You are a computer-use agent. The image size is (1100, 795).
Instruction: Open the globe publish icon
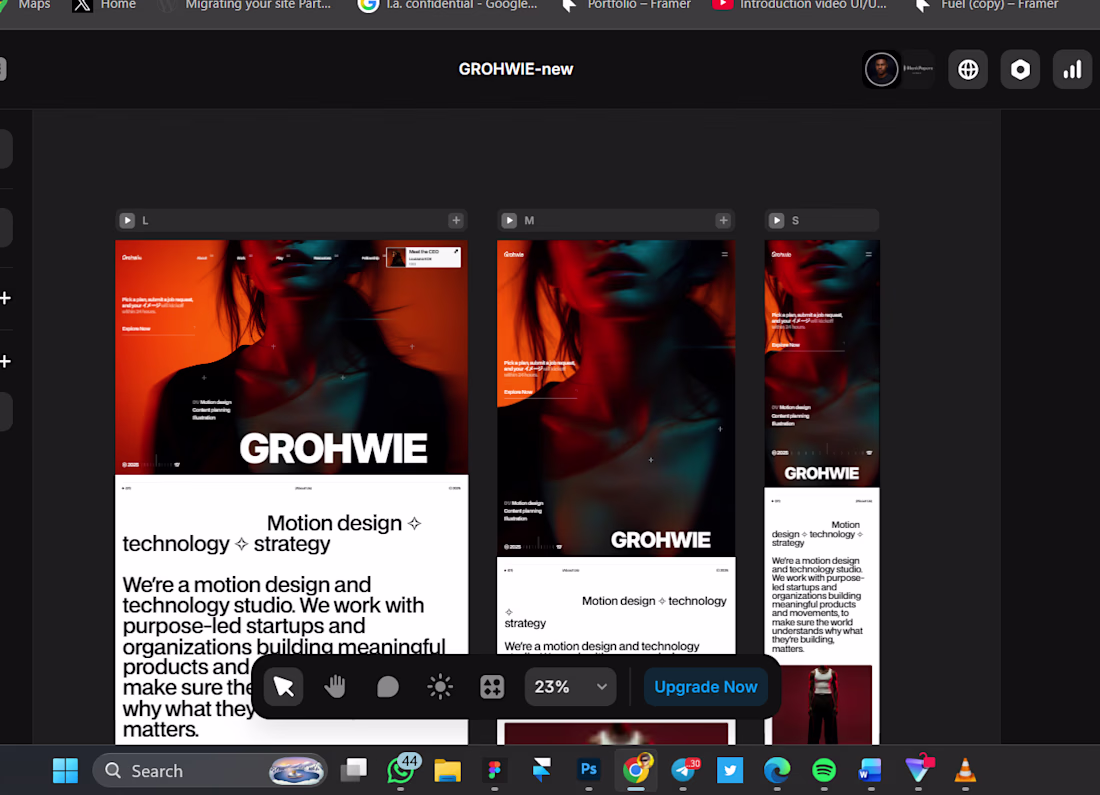[968, 69]
